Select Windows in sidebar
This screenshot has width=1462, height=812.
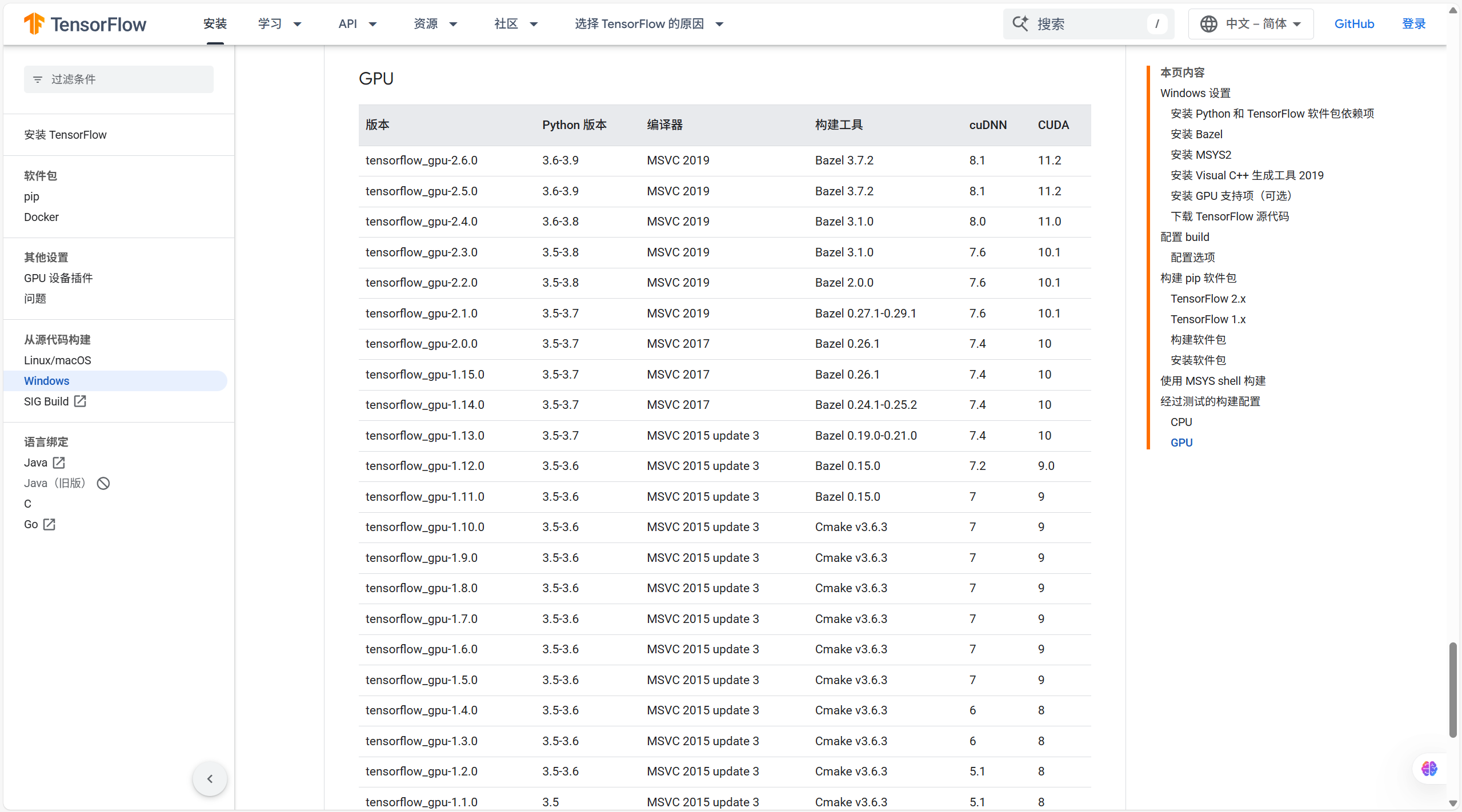115,381
